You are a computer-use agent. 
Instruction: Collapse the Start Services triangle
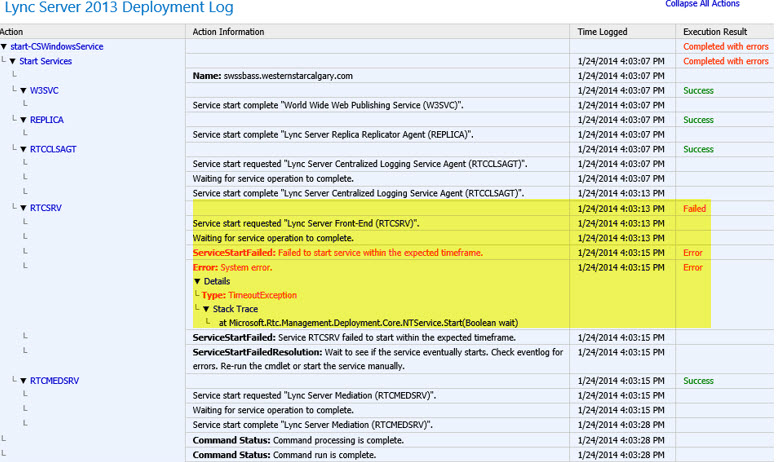click(13, 61)
